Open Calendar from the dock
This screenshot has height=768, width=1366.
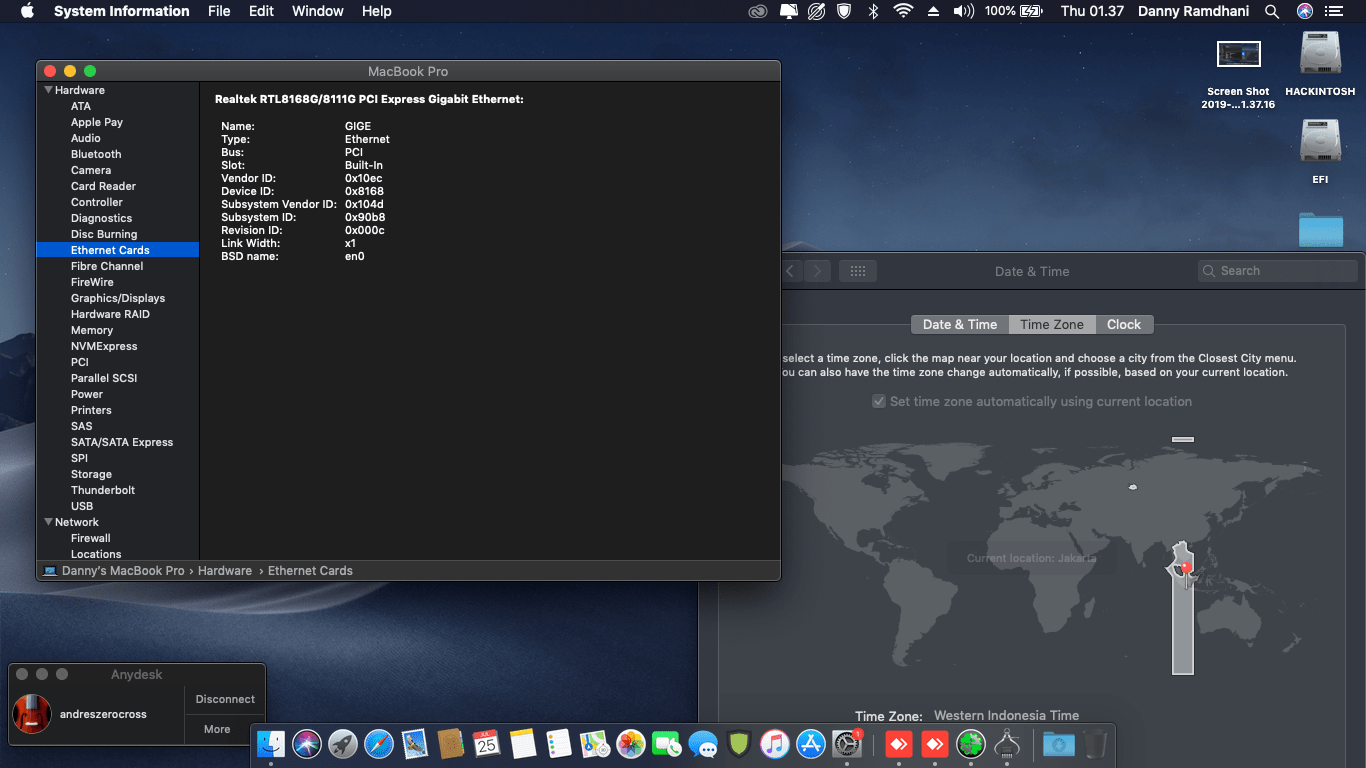(487, 744)
